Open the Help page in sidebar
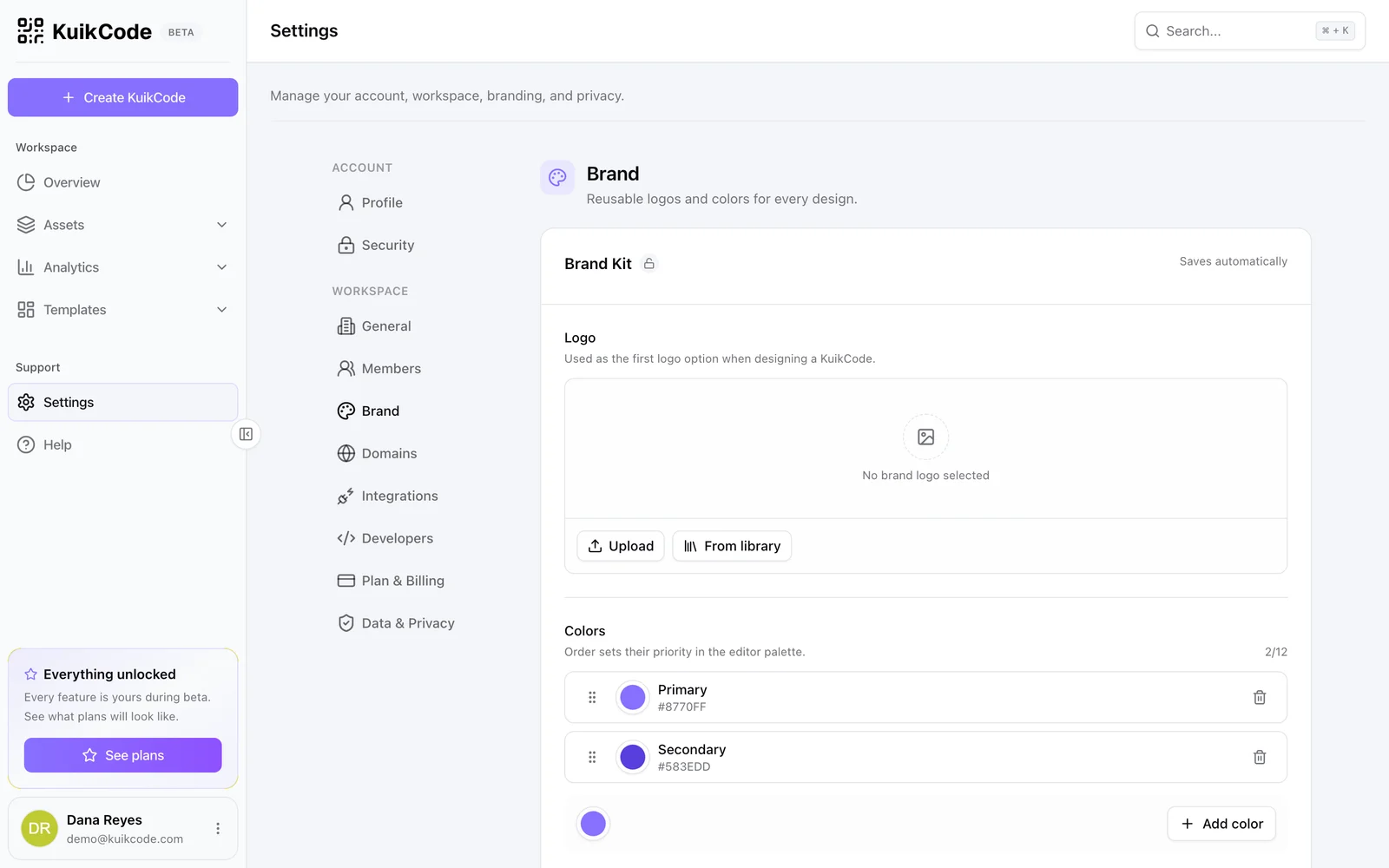 [122, 444]
